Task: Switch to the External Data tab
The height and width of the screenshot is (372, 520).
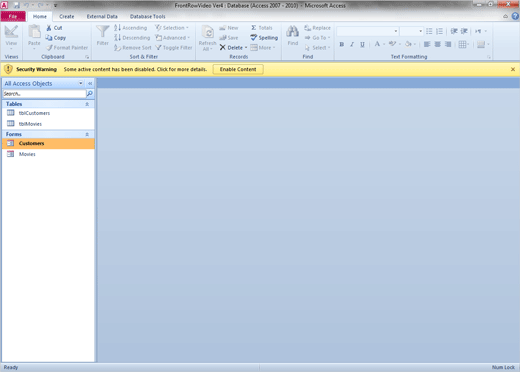Action: tap(102, 16)
